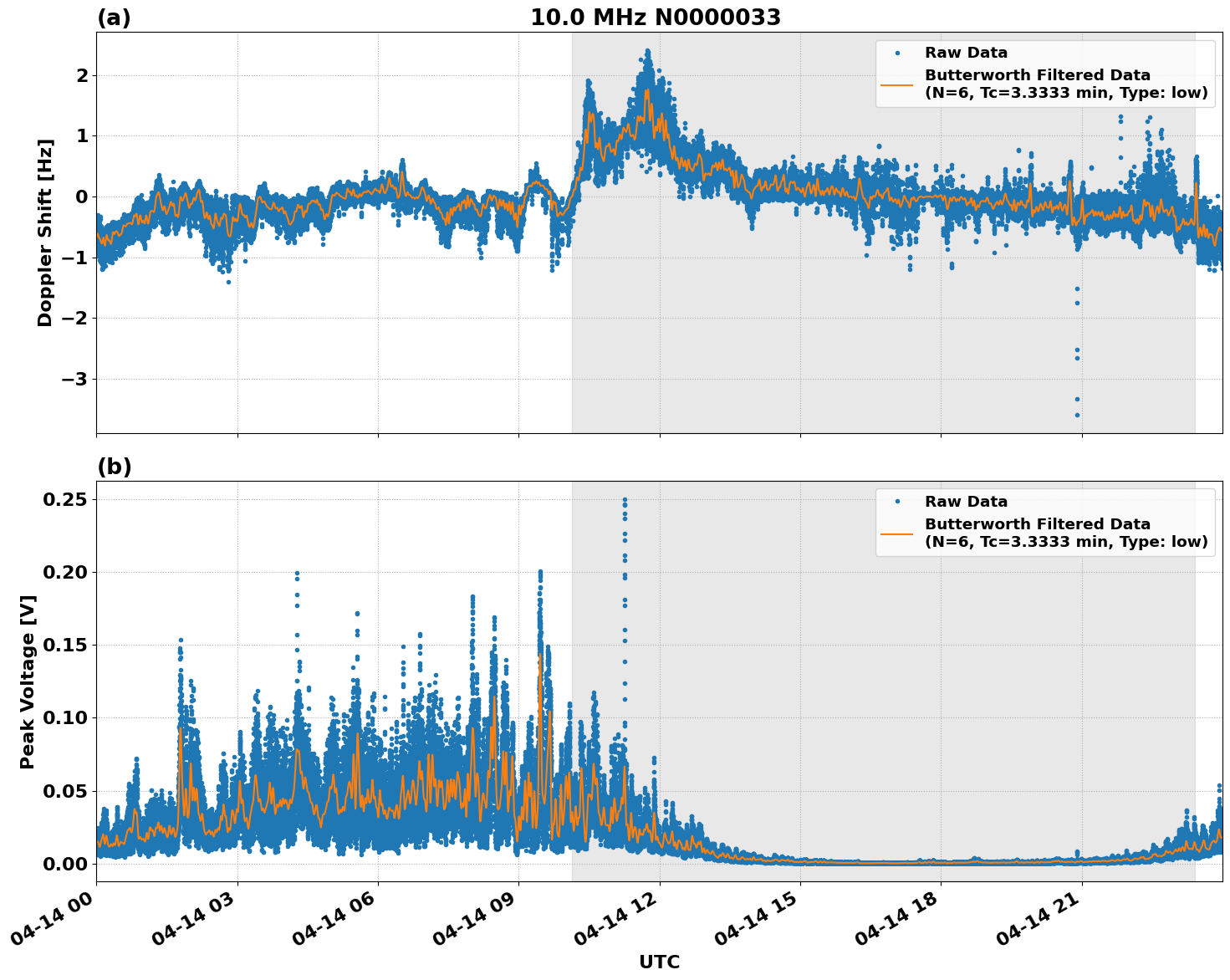The height and width of the screenshot is (980, 1230).
Task: Click the 0.20 V spike near 04-14 05
Action: [x=296, y=572]
